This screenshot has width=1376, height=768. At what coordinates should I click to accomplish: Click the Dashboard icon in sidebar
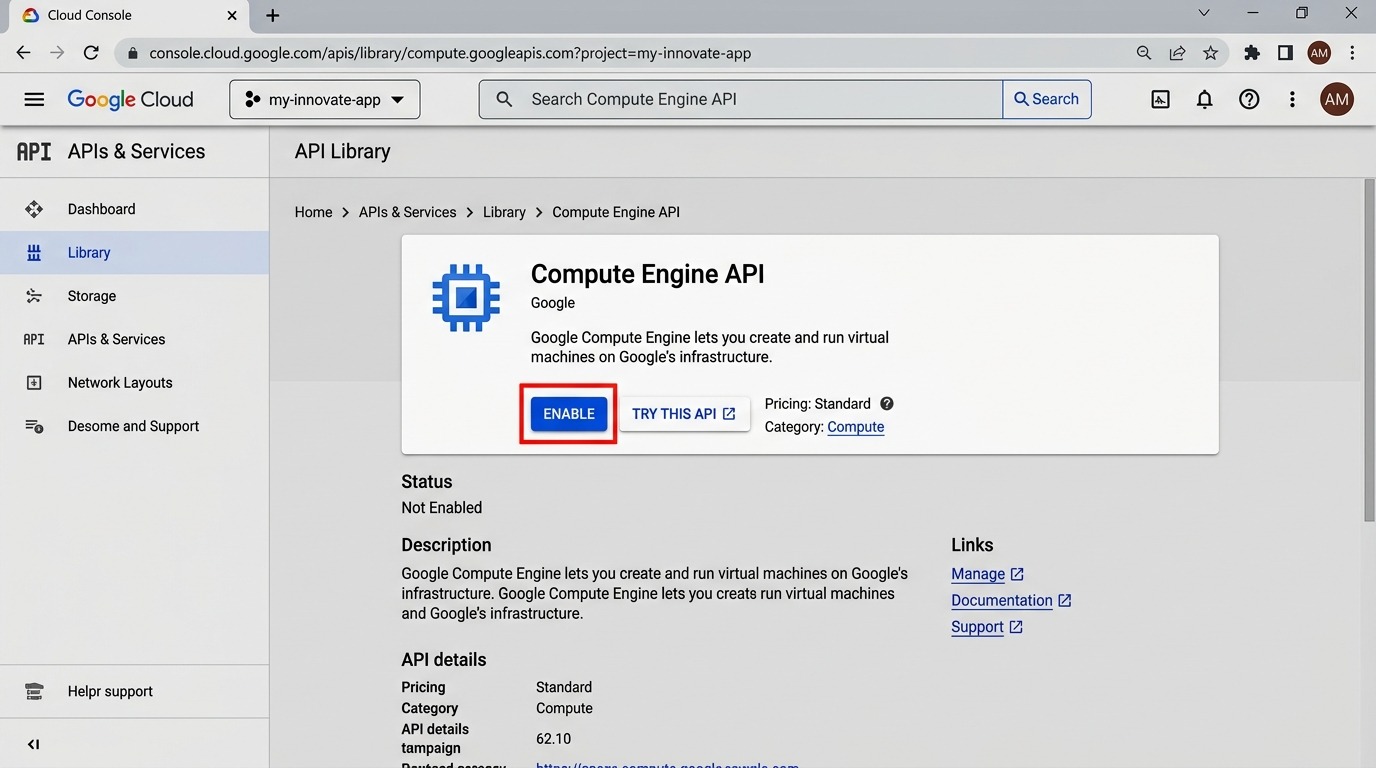(x=34, y=209)
